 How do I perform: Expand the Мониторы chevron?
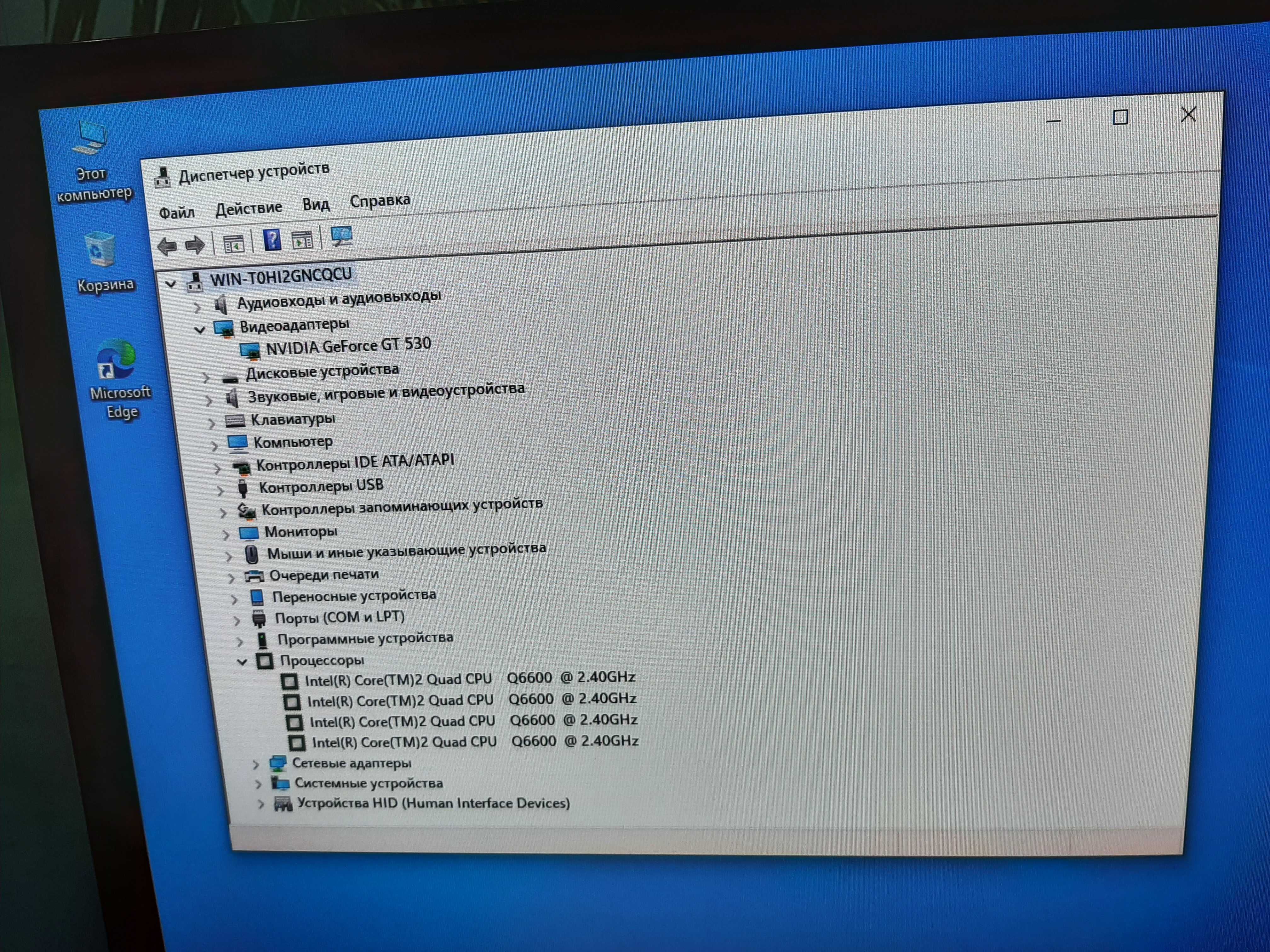(226, 535)
